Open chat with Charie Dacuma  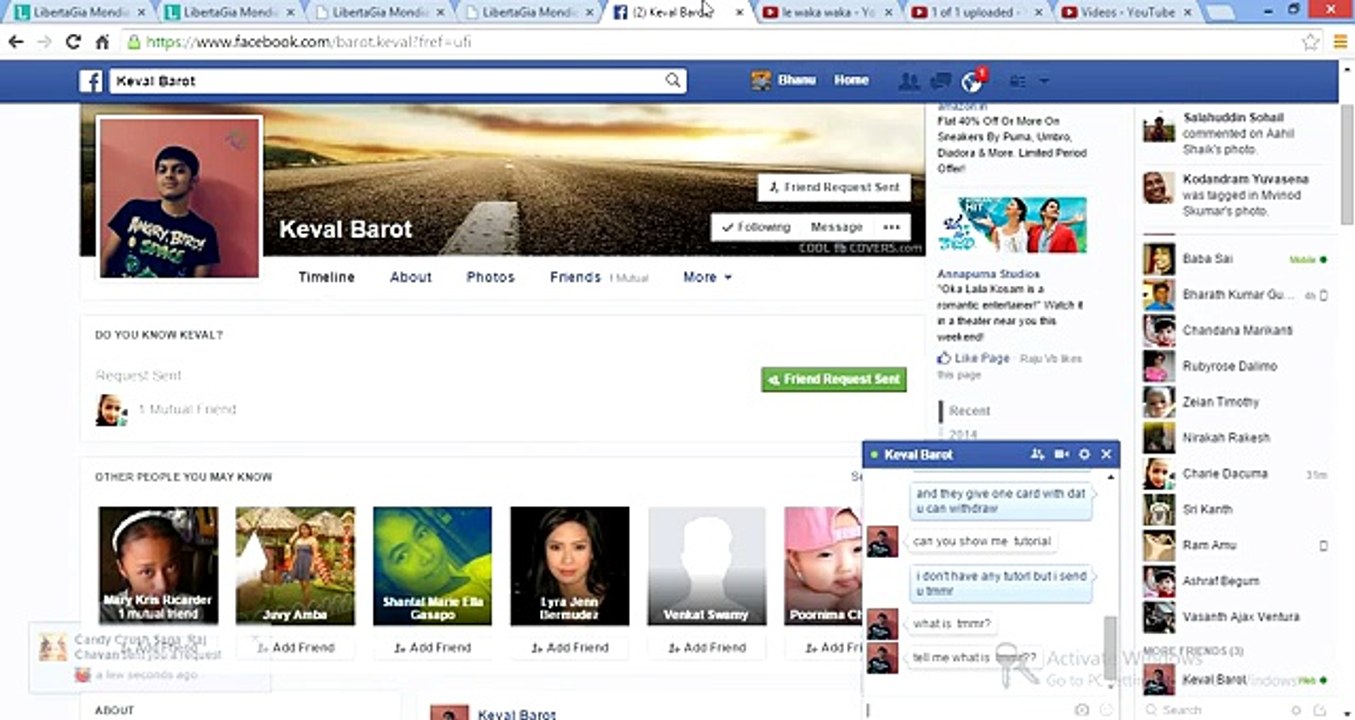pos(1236,474)
